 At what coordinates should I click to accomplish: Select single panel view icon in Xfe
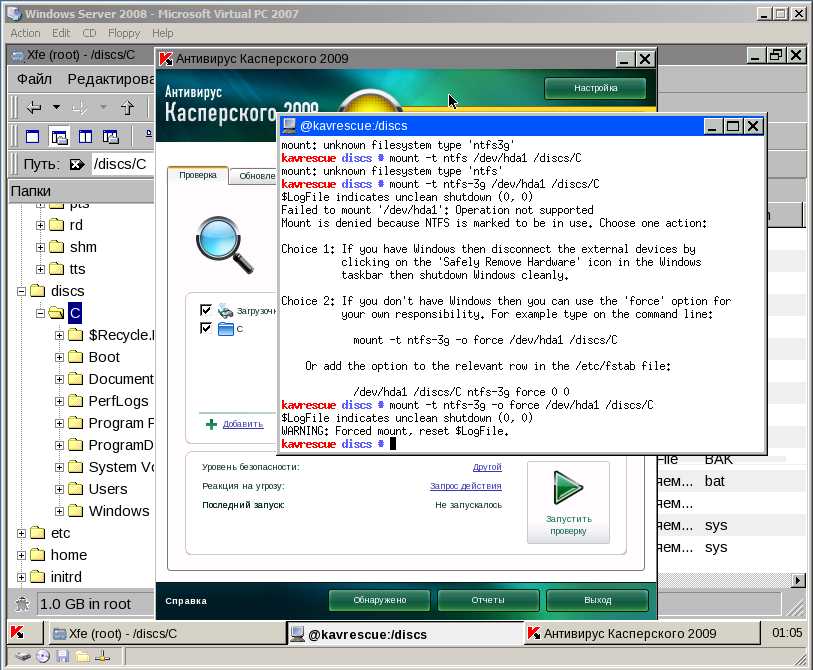coord(32,137)
